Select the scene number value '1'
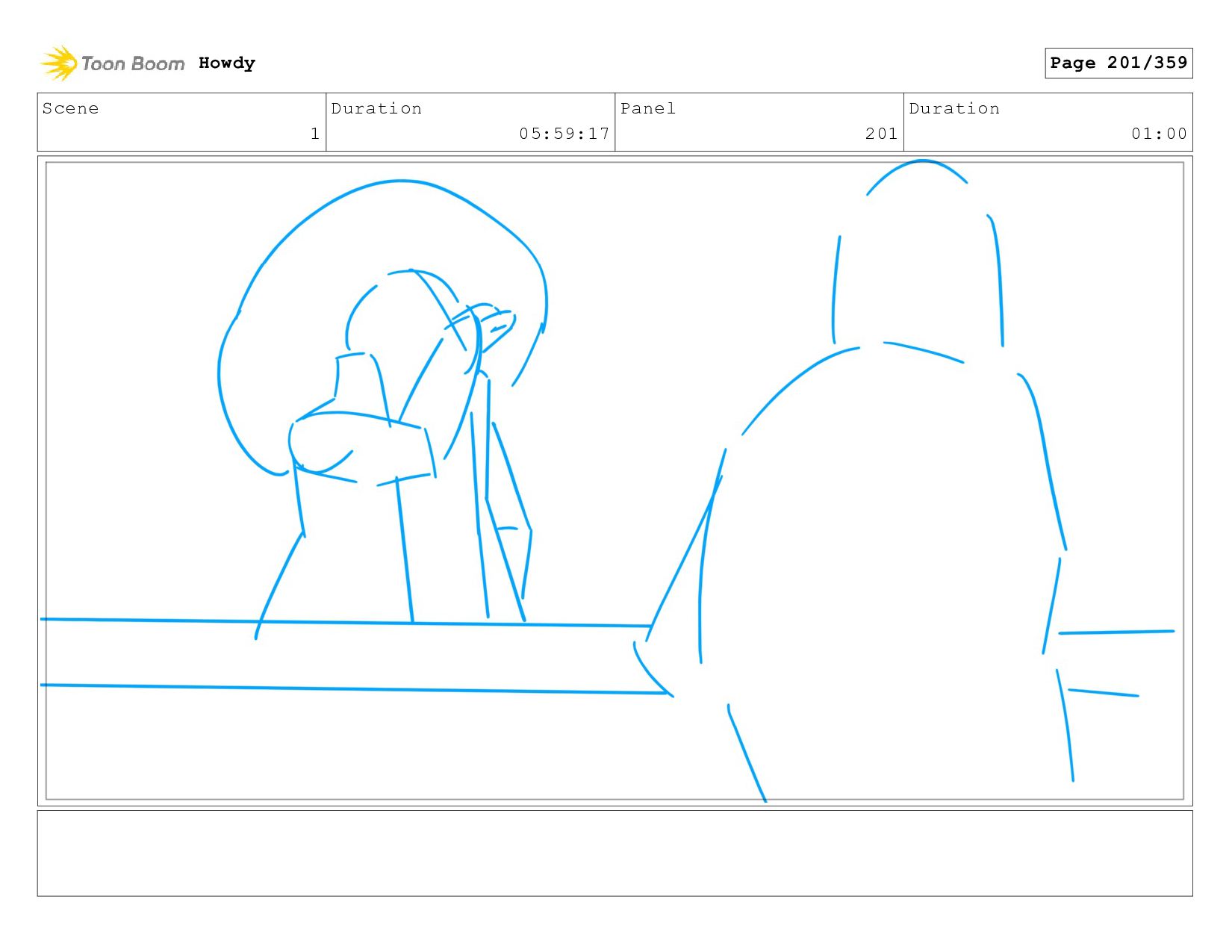Screen dimensions: 1232x952 pos(315,134)
